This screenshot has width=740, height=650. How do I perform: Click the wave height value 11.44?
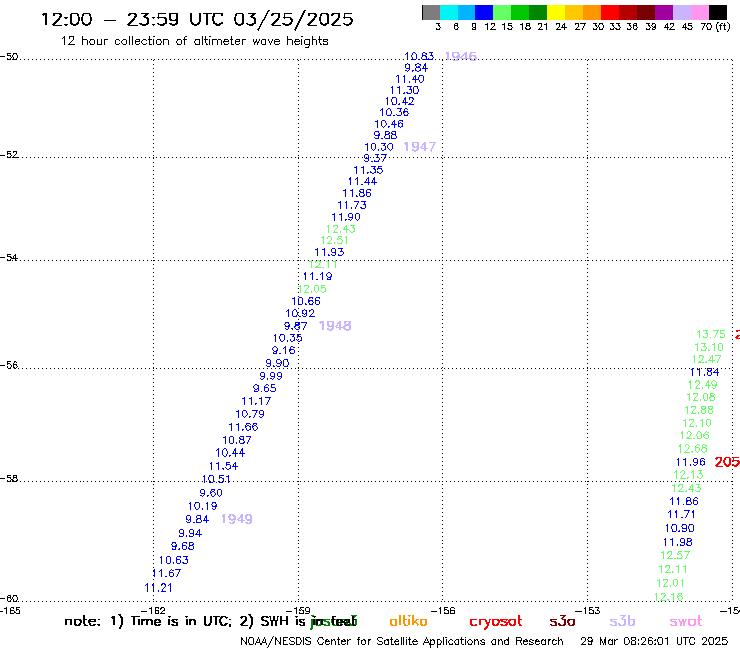point(362,181)
